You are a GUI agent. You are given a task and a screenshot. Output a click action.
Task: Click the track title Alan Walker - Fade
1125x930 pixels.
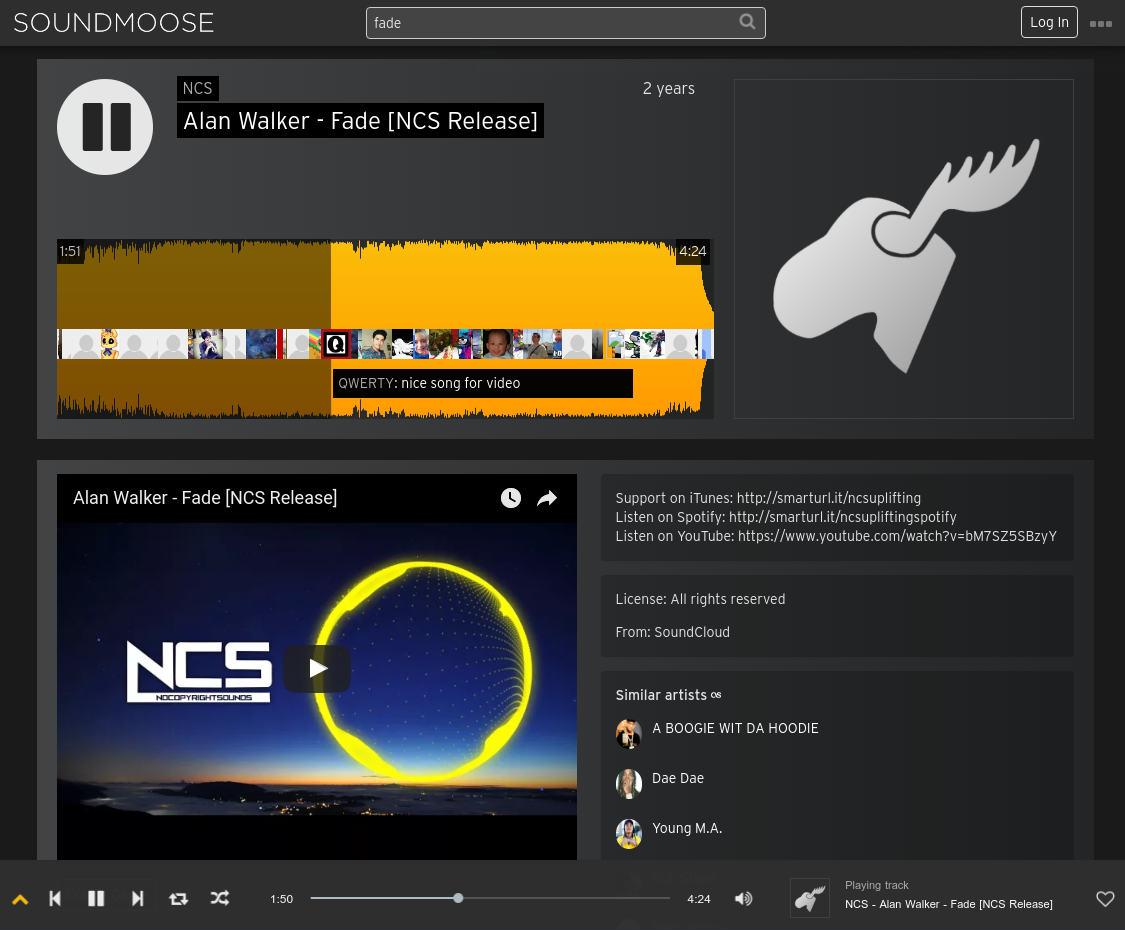[360, 121]
